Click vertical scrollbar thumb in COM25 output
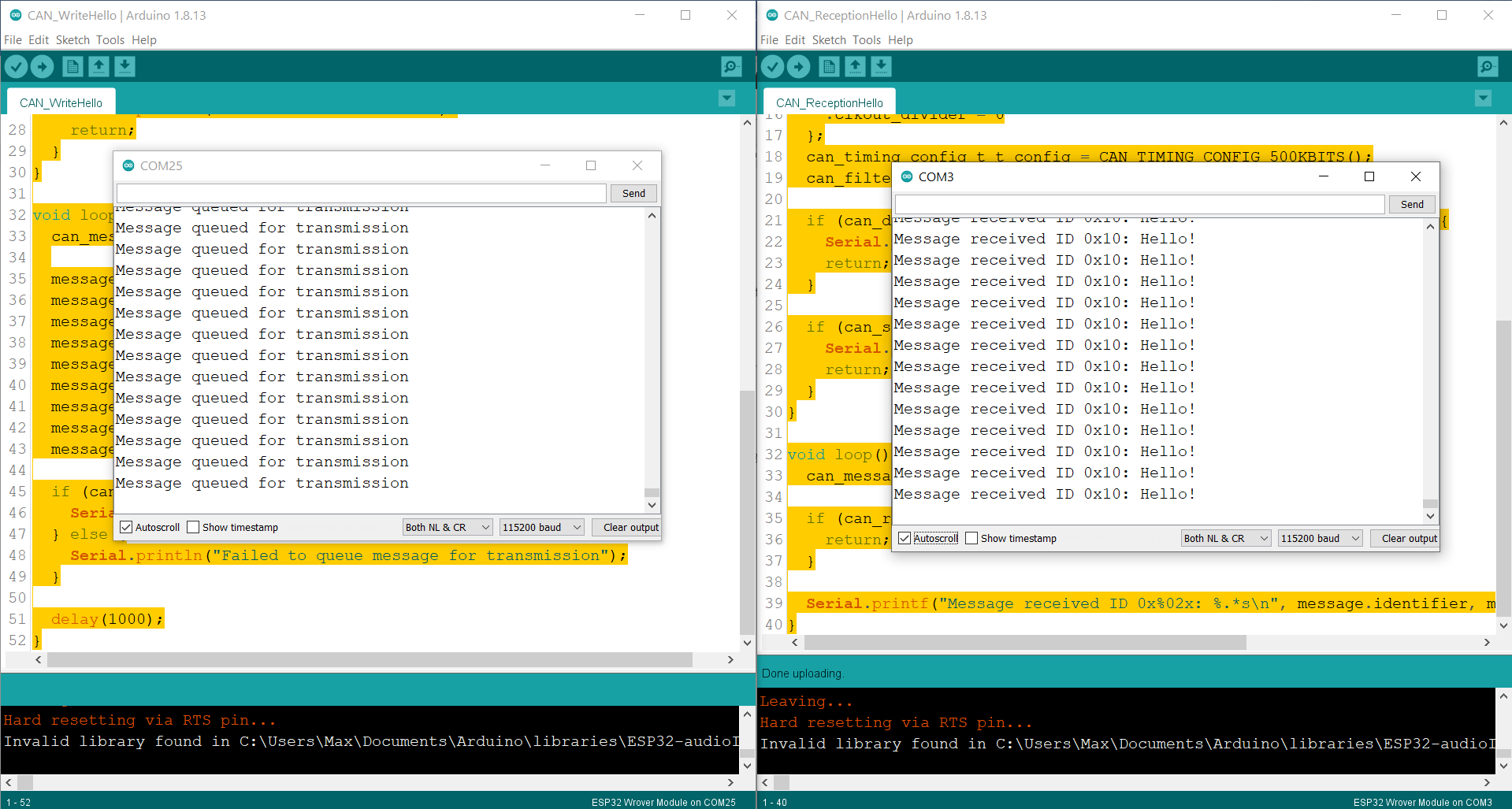1512x809 pixels. click(652, 492)
